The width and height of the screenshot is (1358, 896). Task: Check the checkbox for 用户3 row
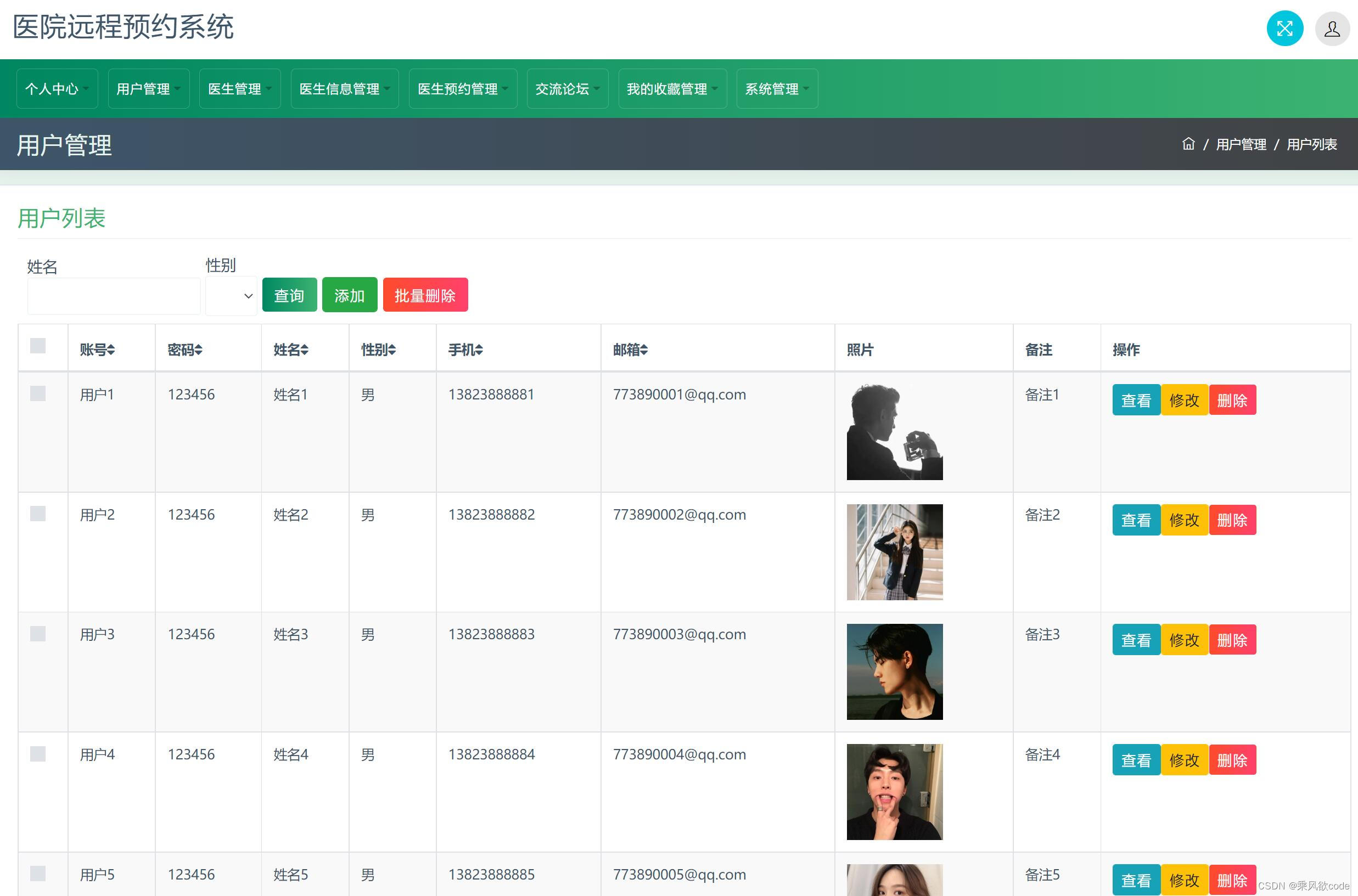coord(38,634)
